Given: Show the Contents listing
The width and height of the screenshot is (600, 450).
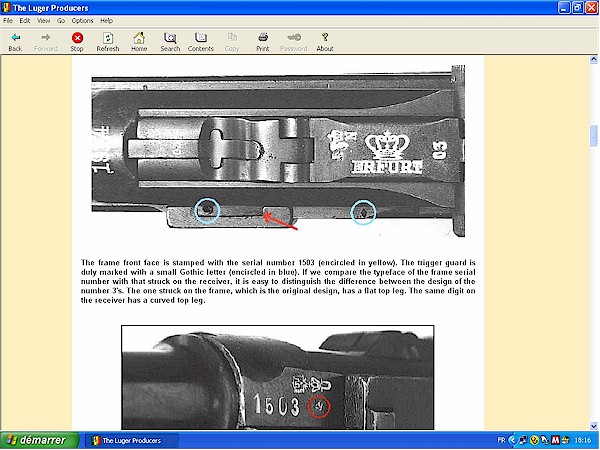Looking at the screenshot, I should (x=201, y=42).
